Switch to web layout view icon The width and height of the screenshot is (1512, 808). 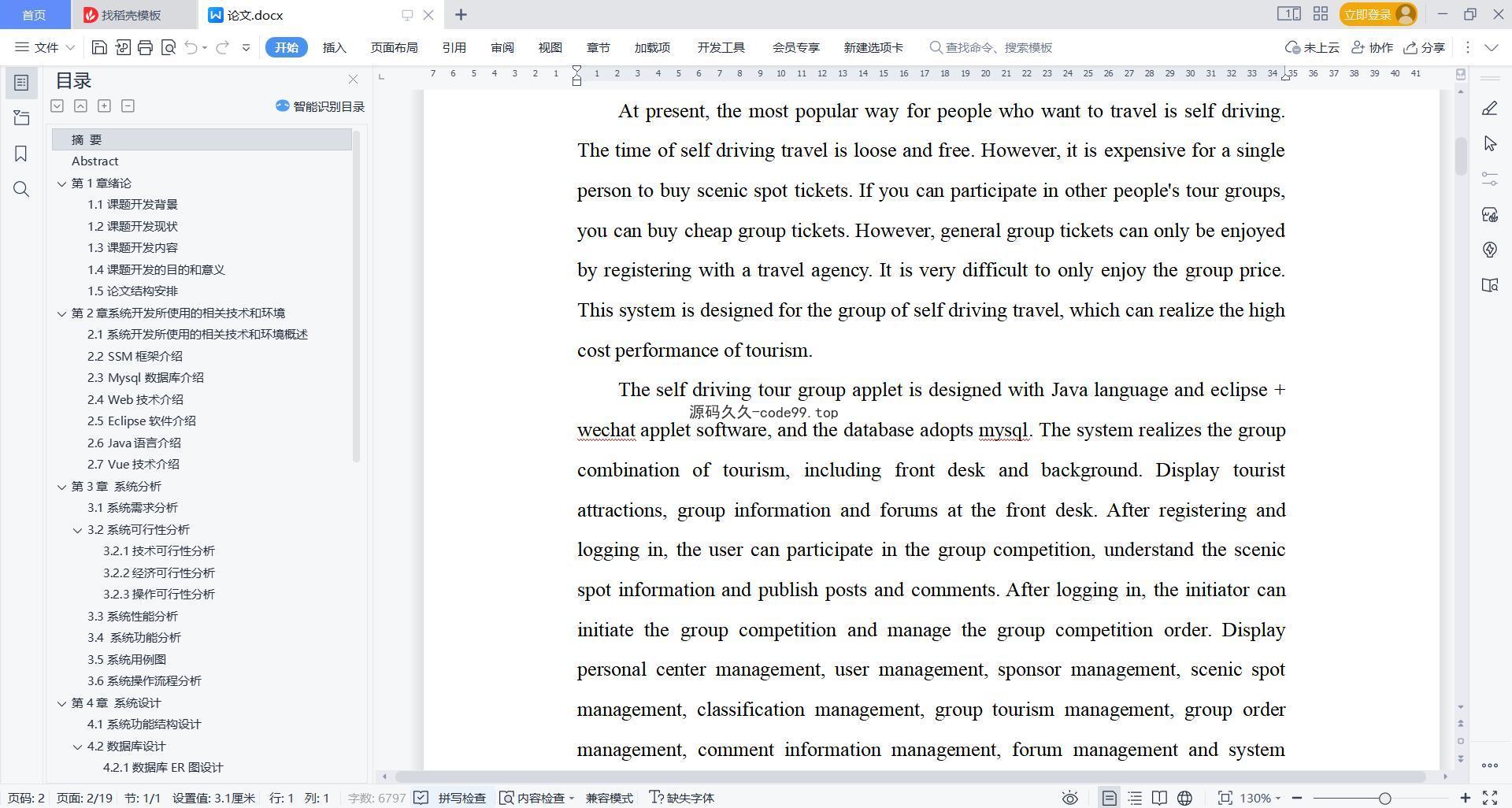pyautogui.click(x=1184, y=798)
